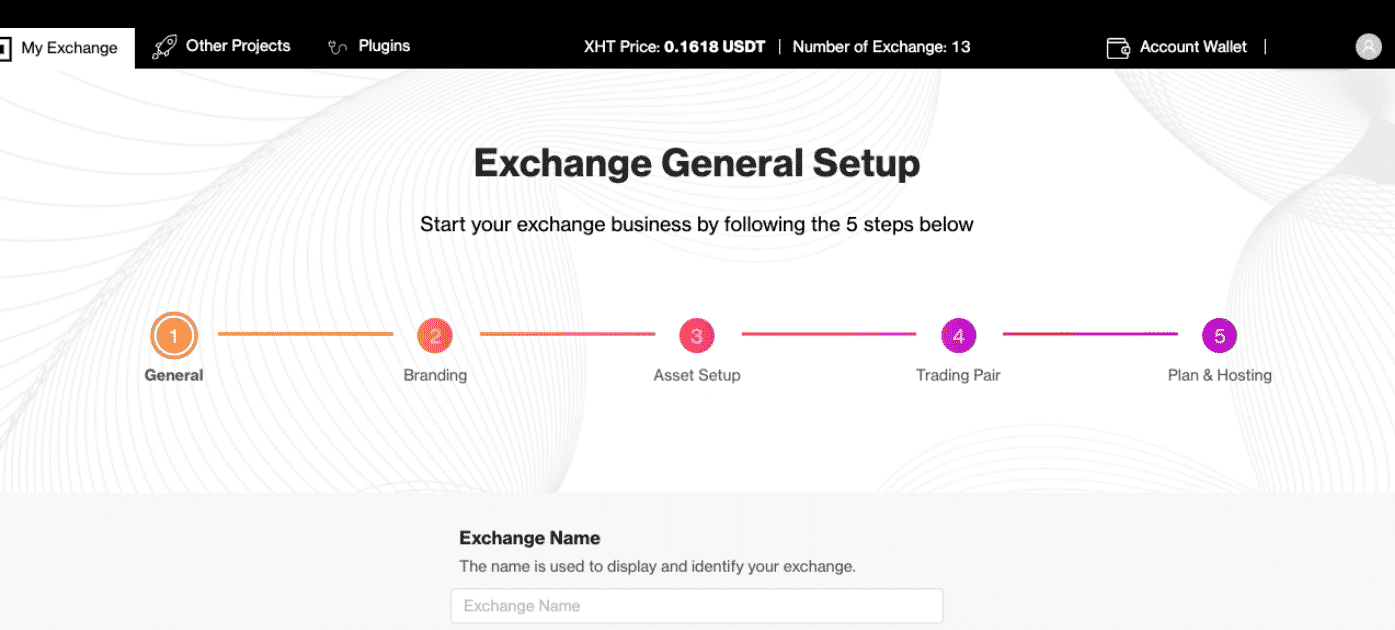
Task: Click the Plan & Hosting step label
Action: 1220,376
